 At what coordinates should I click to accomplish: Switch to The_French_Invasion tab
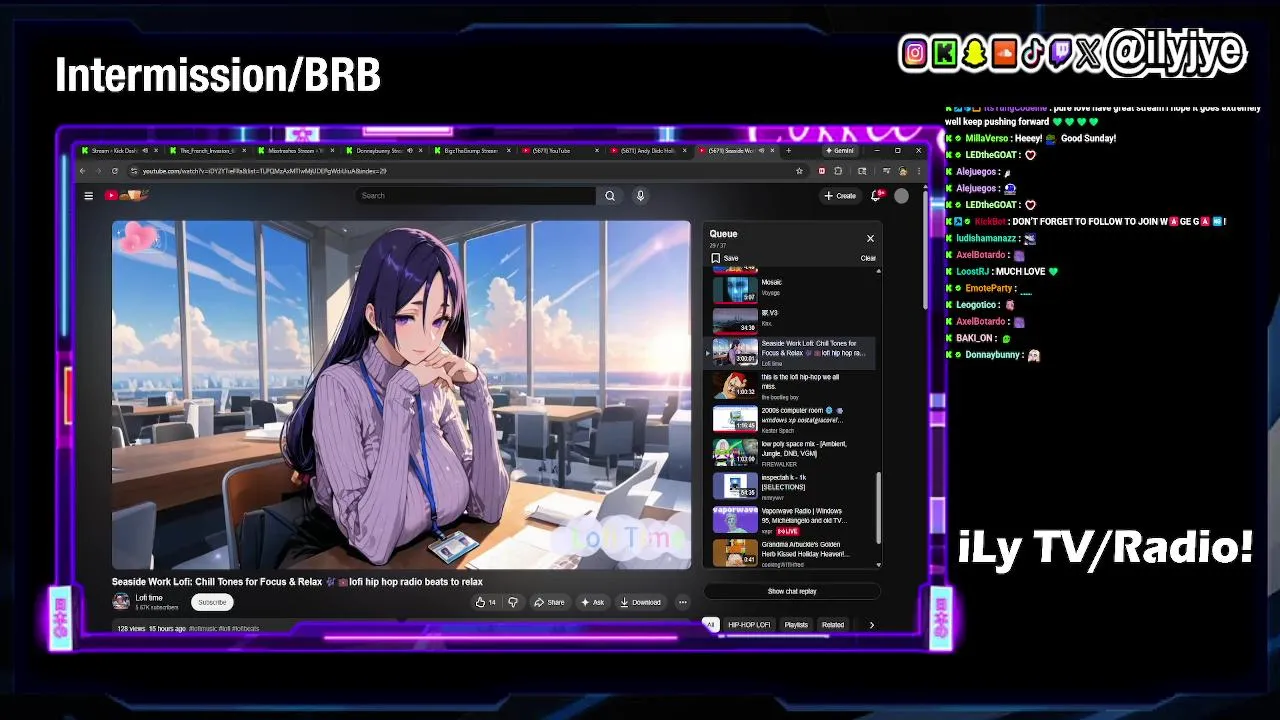(x=207, y=151)
